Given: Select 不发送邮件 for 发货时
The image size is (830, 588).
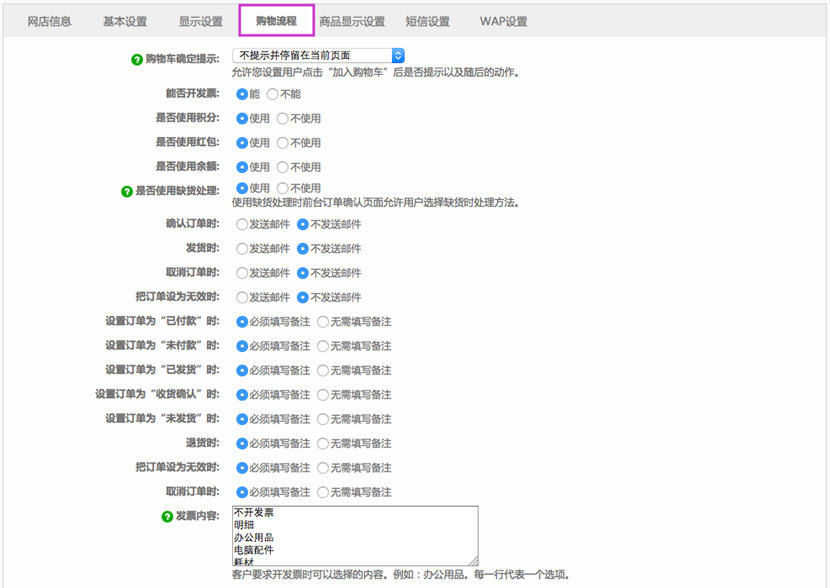Looking at the screenshot, I should [x=303, y=249].
